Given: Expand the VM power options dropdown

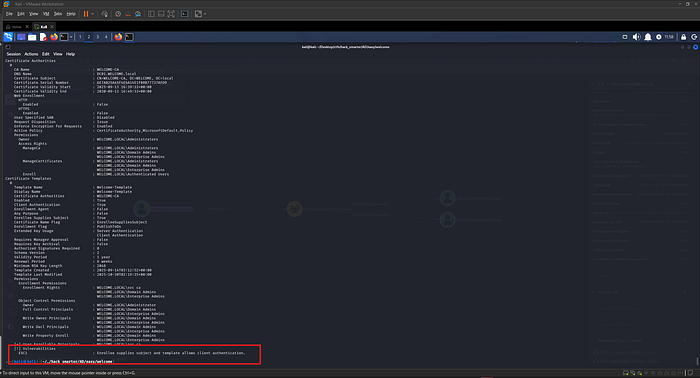Looking at the screenshot, I should 93,14.
